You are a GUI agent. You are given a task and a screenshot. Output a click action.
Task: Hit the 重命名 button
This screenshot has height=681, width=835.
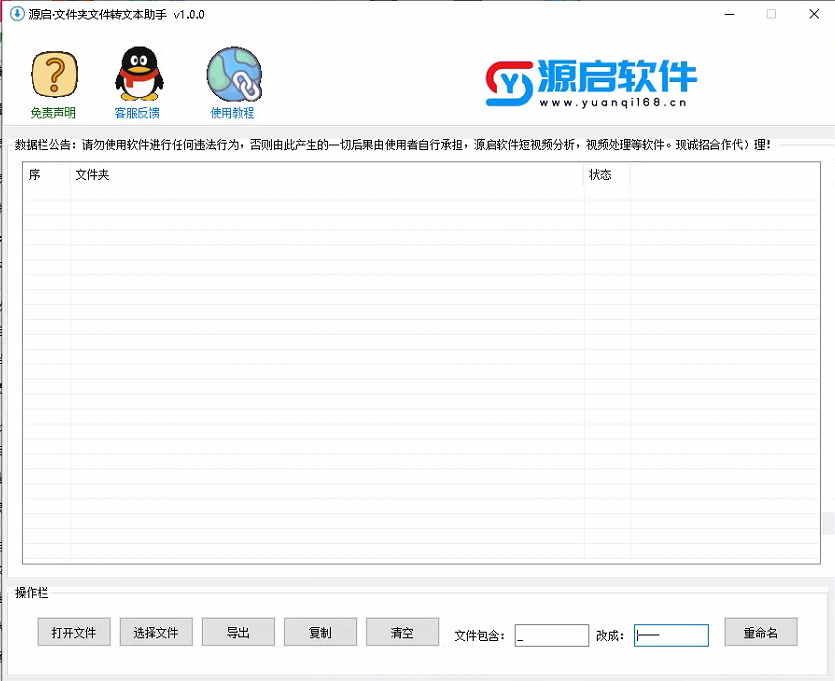[761, 633]
